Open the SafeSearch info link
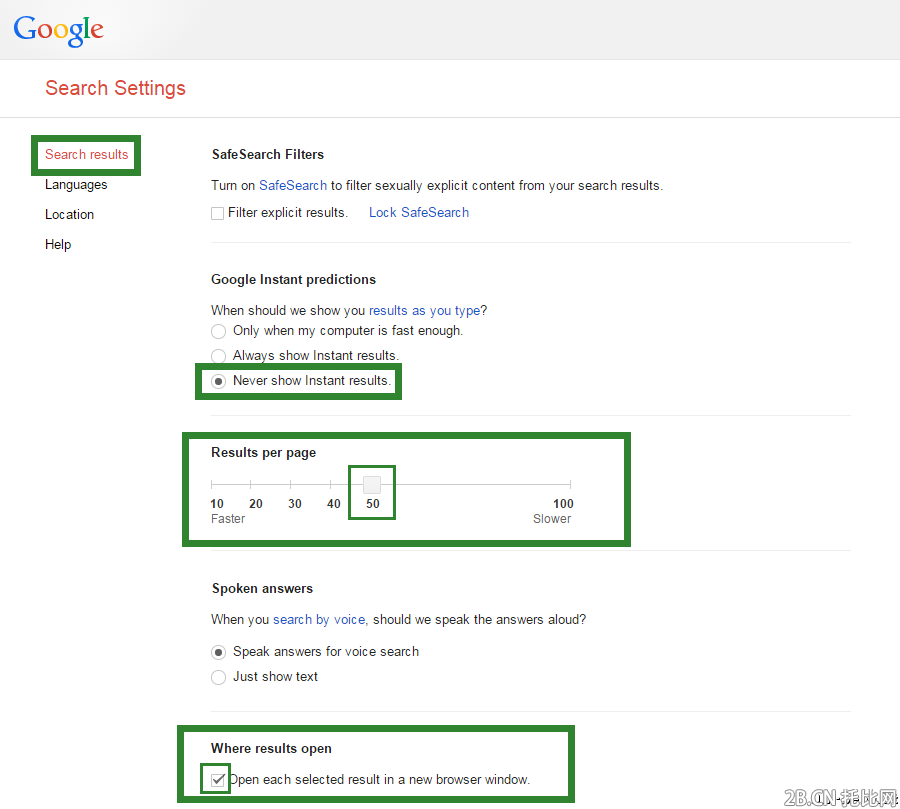Viewport: 900px width, 809px height. [292, 186]
